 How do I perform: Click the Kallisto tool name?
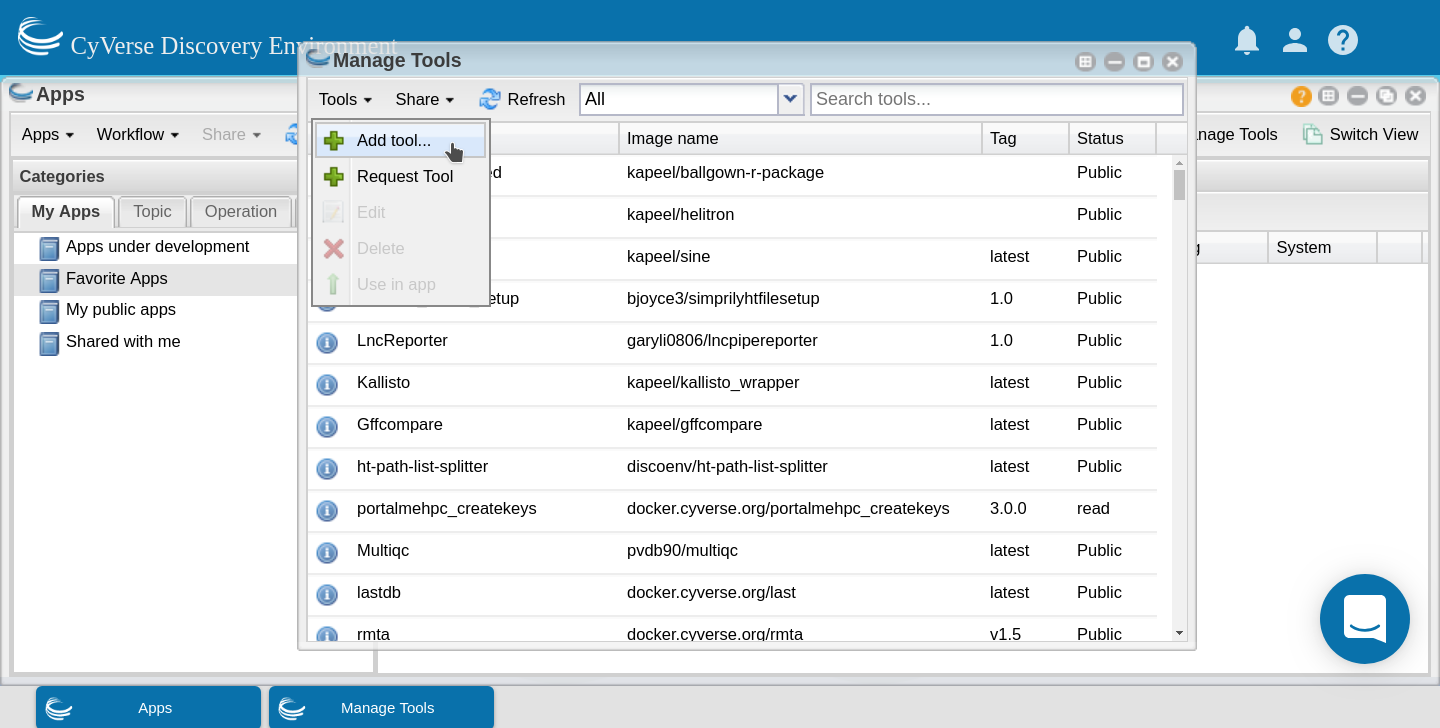click(383, 382)
